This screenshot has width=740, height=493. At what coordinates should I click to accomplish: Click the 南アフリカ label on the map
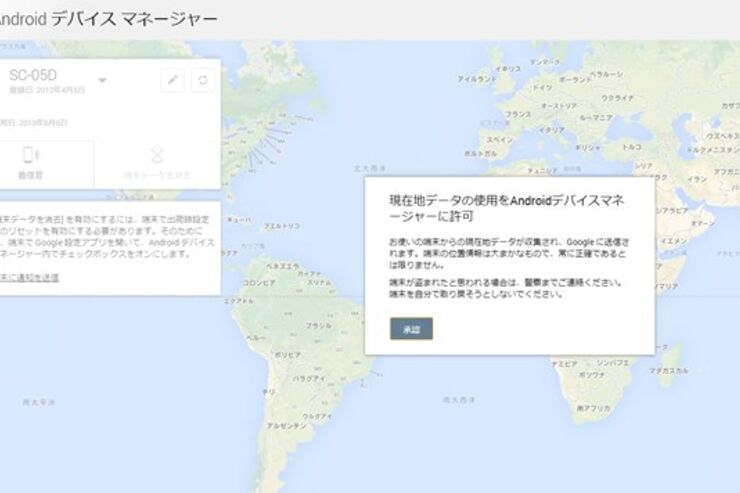click(593, 408)
